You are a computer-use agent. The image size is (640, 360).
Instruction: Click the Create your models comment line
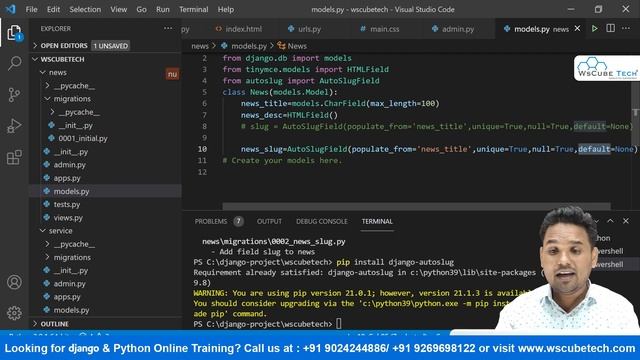coord(282,160)
